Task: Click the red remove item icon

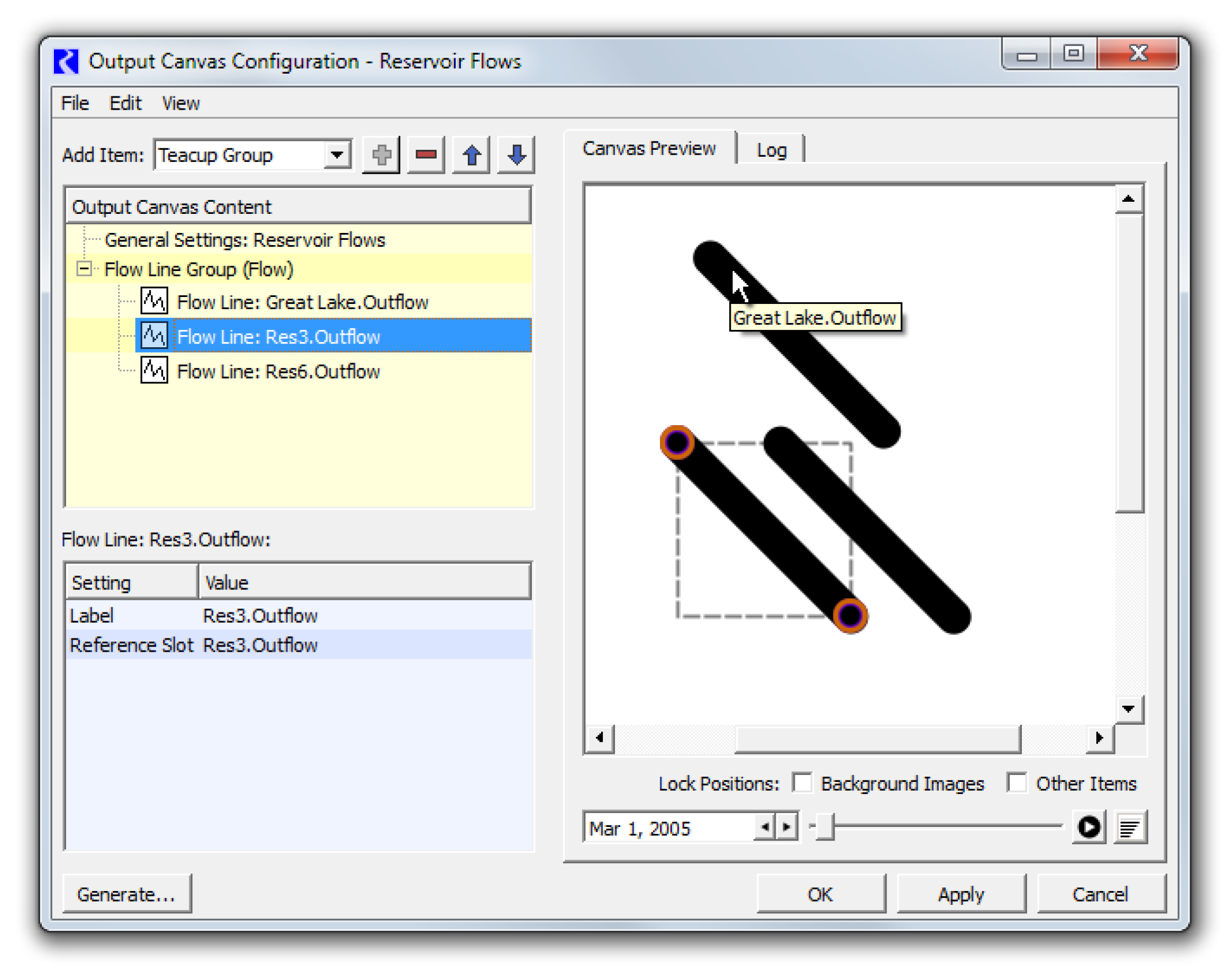Action: click(x=426, y=155)
